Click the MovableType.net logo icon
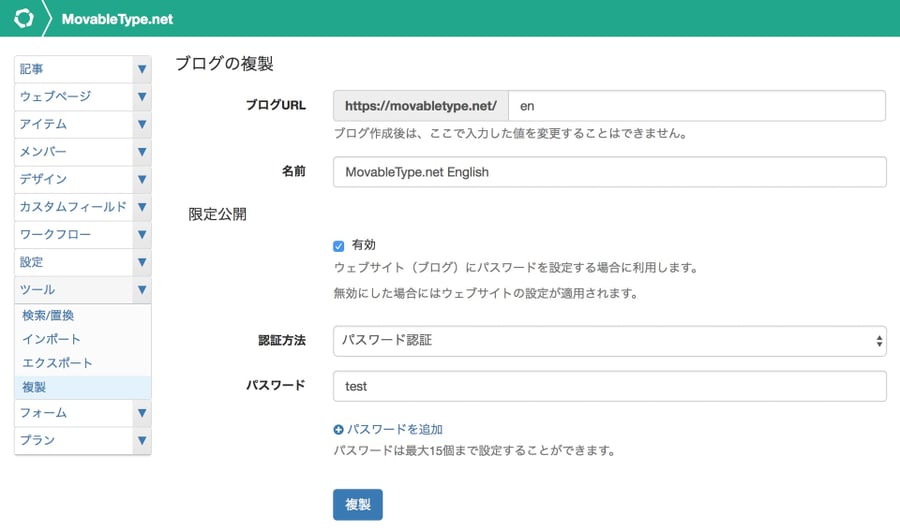The image size is (900, 530). pyautogui.click(x=24, y=18)
